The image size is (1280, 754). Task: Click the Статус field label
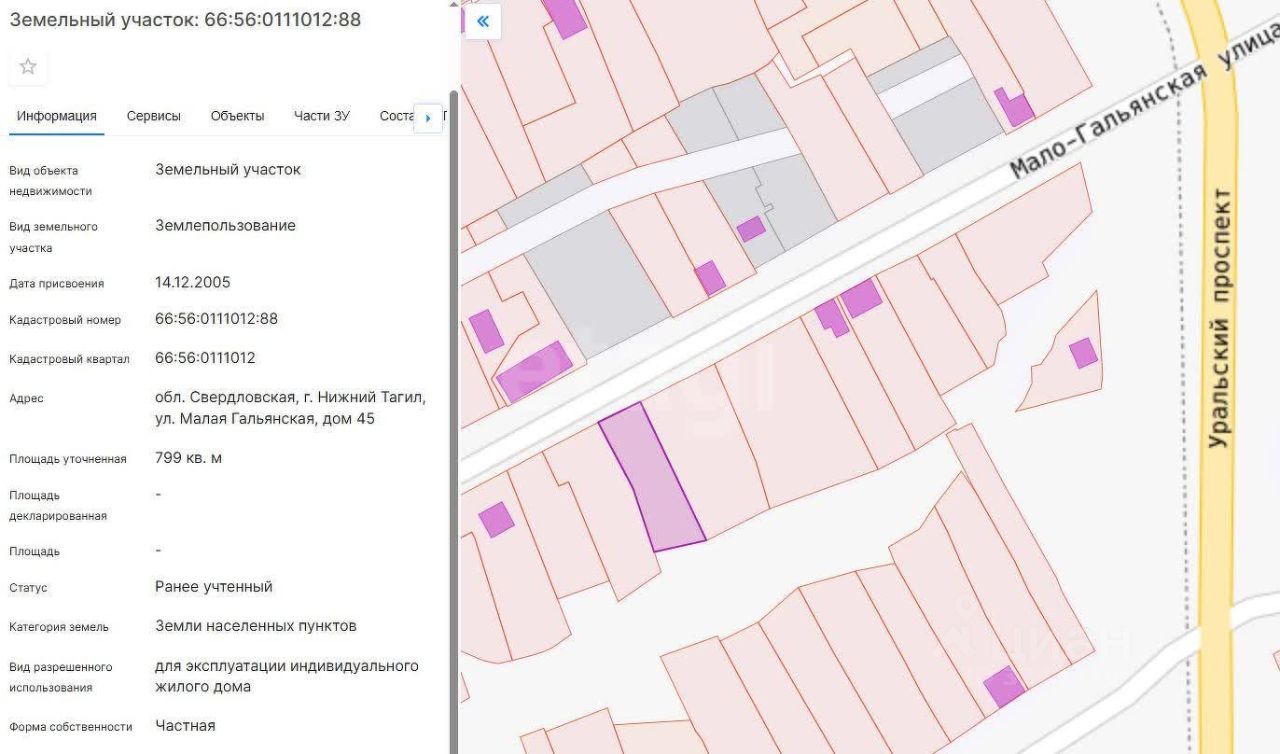pyautogui.click(x=29, y=588)
